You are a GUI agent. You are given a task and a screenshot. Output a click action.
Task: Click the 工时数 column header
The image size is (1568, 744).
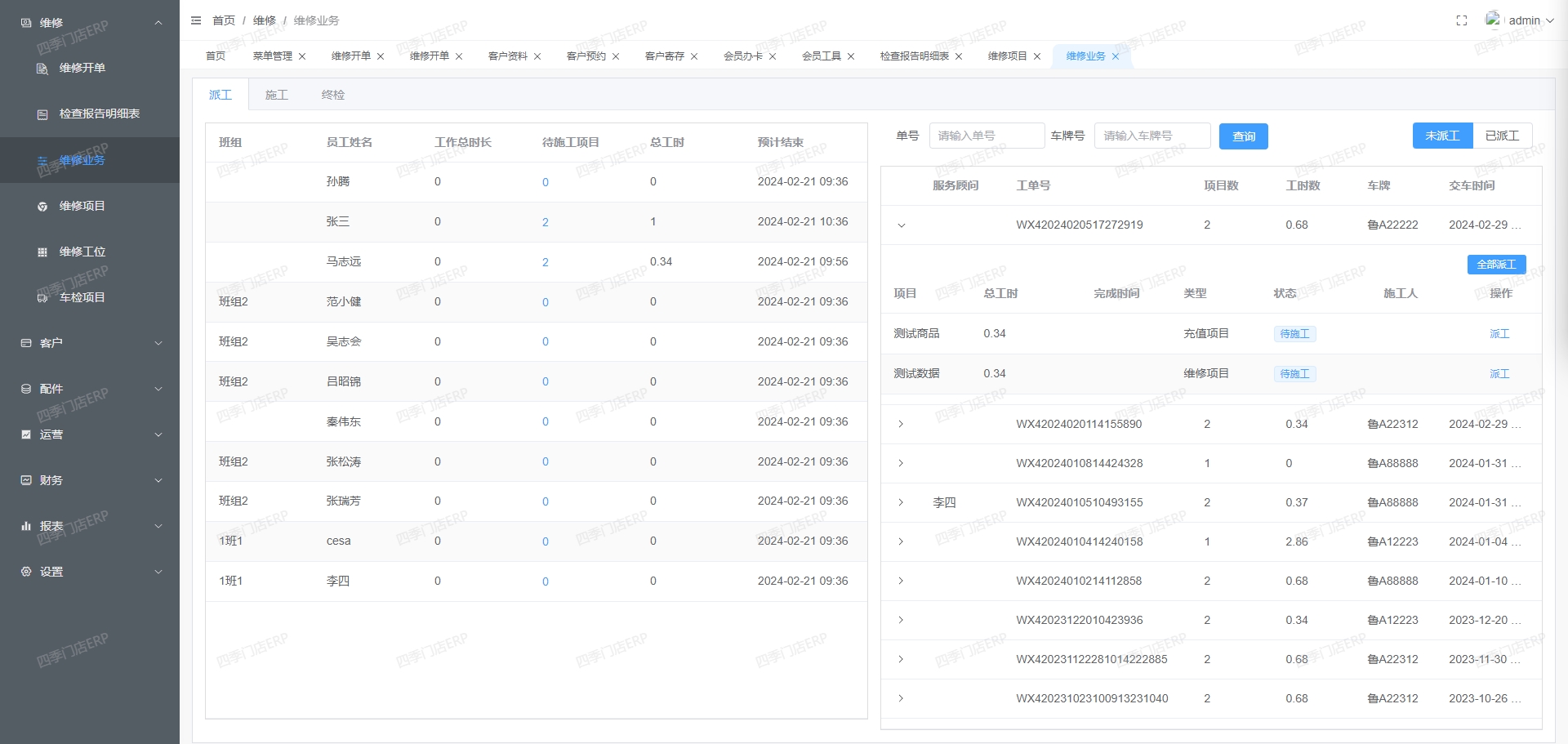1303,186
